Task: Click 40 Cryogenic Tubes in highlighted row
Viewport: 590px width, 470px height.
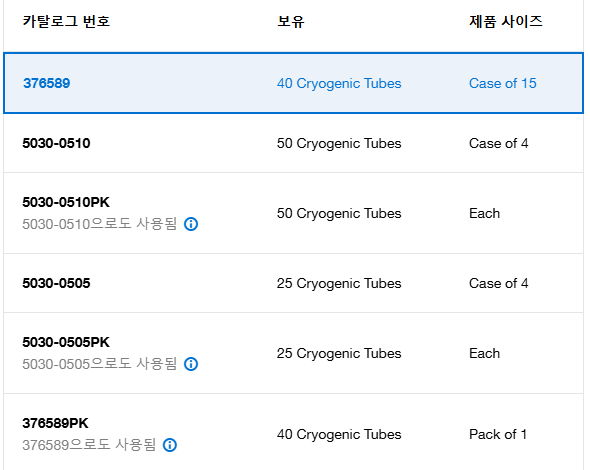Action: click(x=339, y=83)
